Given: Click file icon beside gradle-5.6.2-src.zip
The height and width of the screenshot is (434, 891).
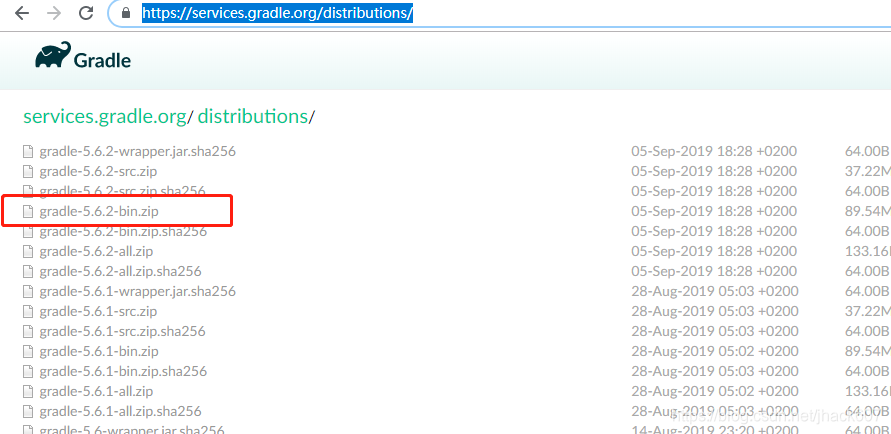Looking at the screenshot, I should pyautogui.click(x=27, y=172).
